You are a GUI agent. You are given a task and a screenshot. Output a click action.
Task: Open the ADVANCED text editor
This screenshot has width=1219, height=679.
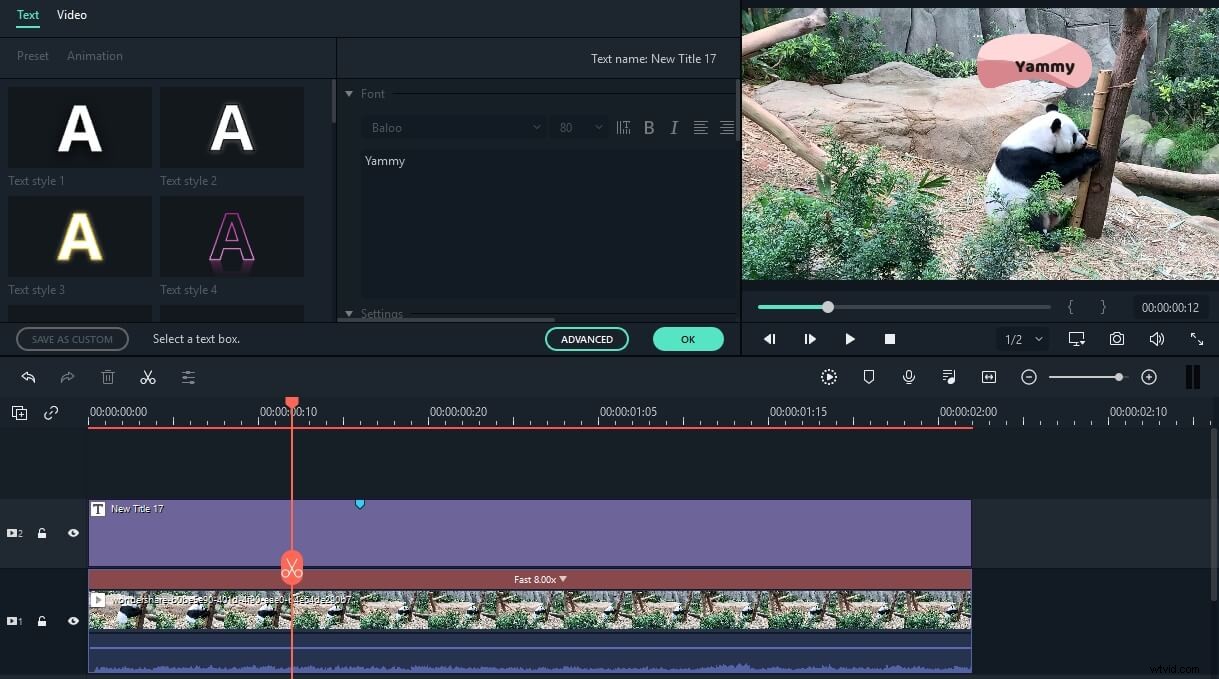(587, 339)
